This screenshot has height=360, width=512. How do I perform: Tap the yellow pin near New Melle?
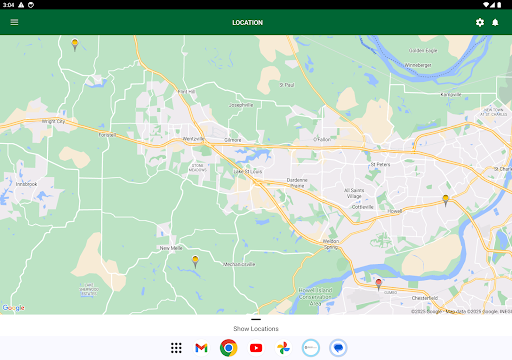click(195, 262)
